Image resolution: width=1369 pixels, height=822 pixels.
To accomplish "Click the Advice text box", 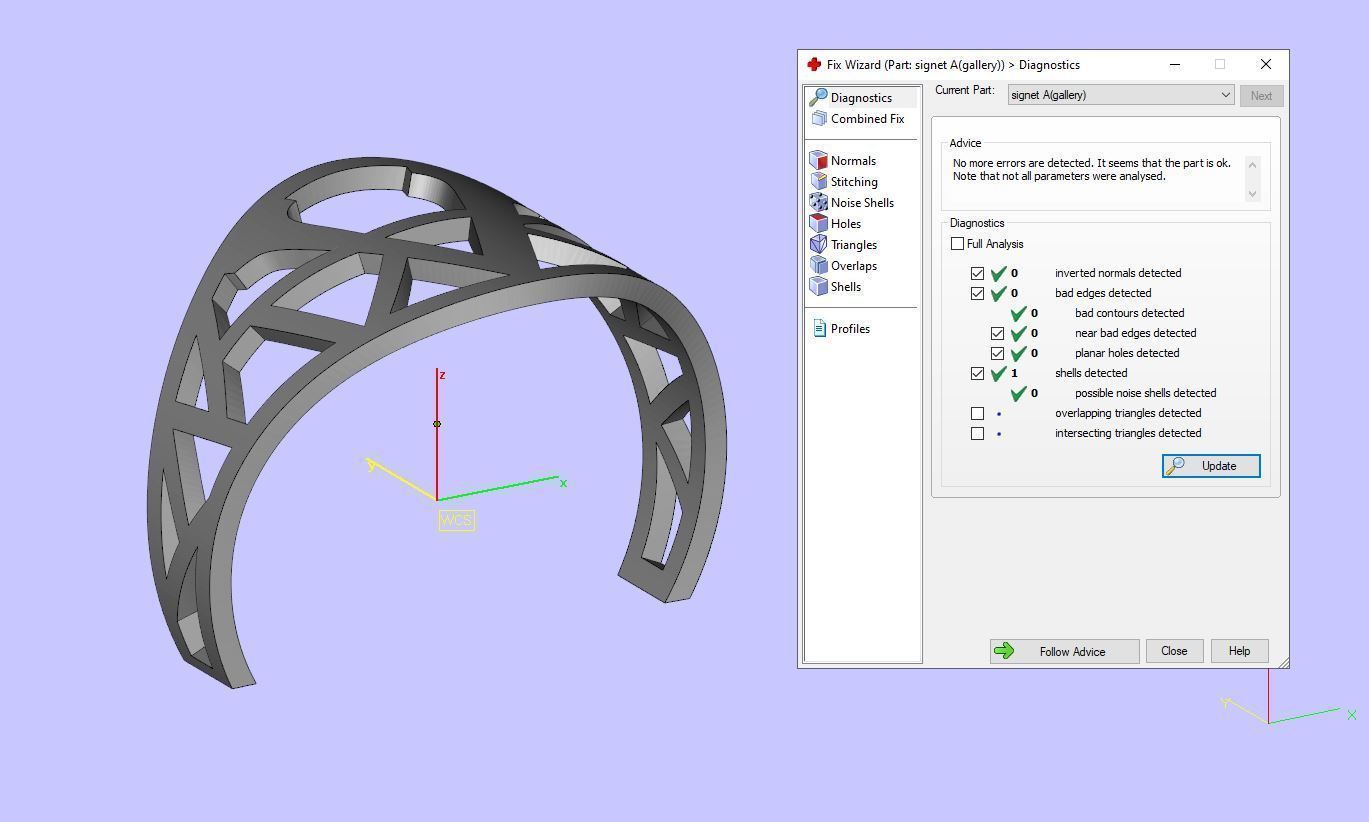I will click(1105, 178).
